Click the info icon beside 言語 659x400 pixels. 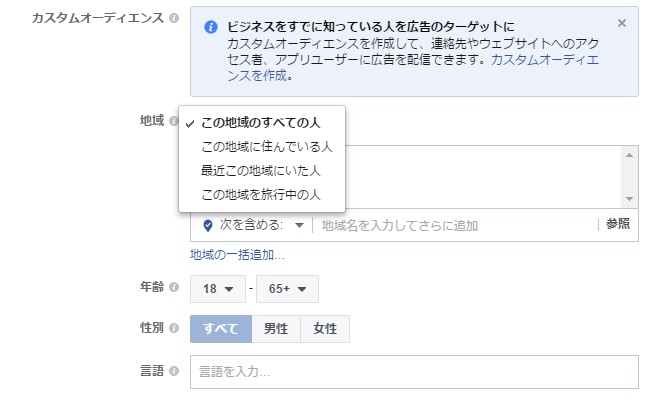coord(174,371)
